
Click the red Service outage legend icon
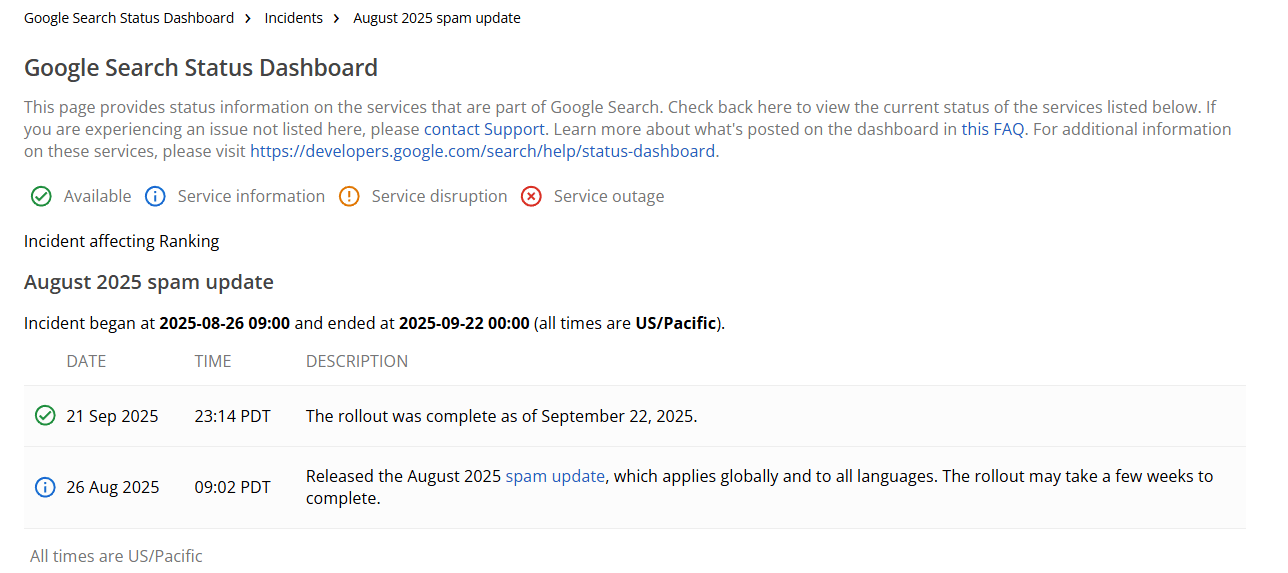(531, 197)
